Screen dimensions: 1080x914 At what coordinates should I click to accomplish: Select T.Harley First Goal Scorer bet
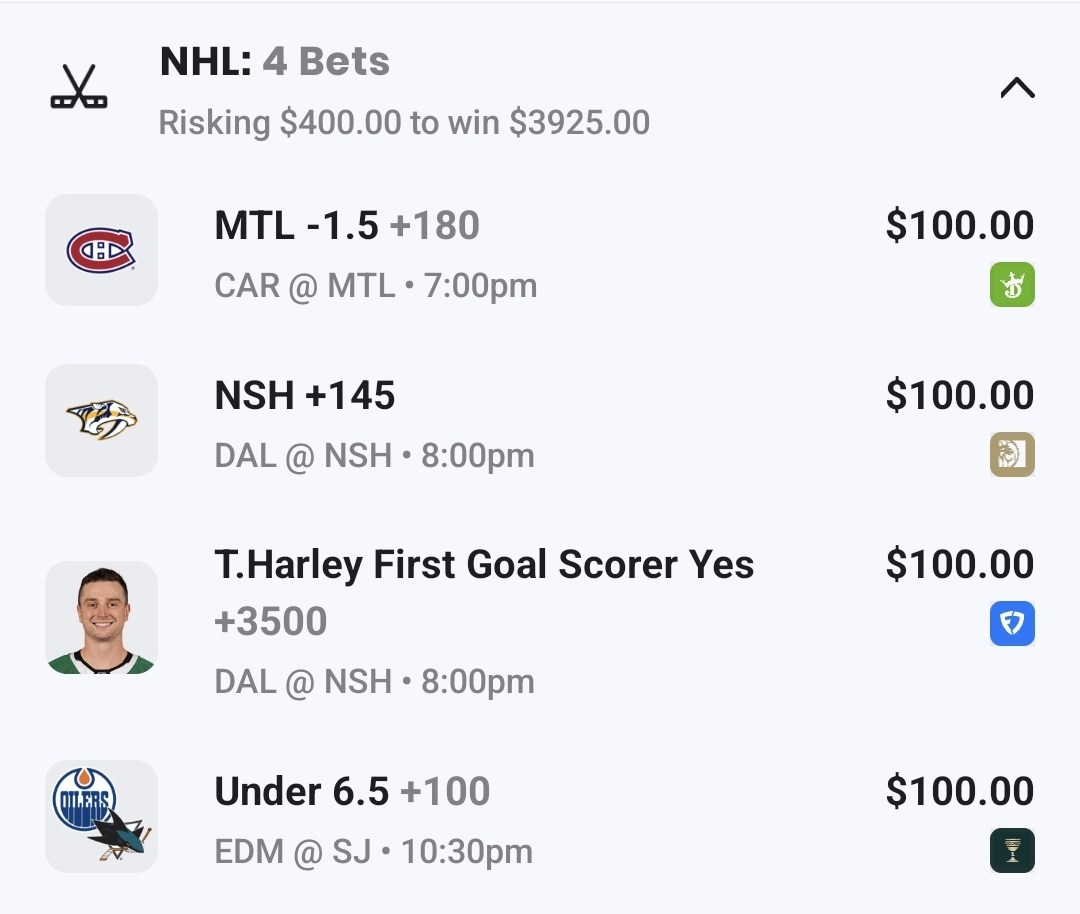click(x=484, y=566)
